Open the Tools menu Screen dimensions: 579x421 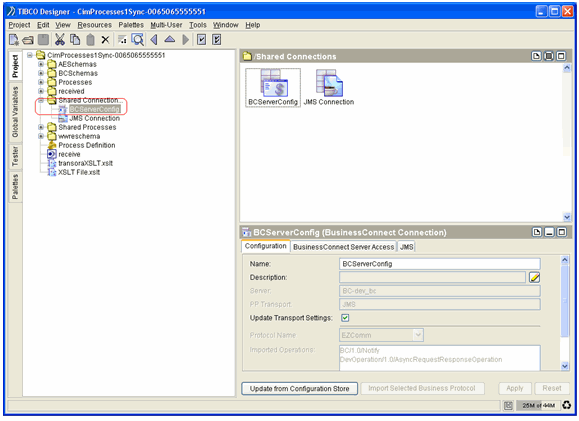point(198,25)
